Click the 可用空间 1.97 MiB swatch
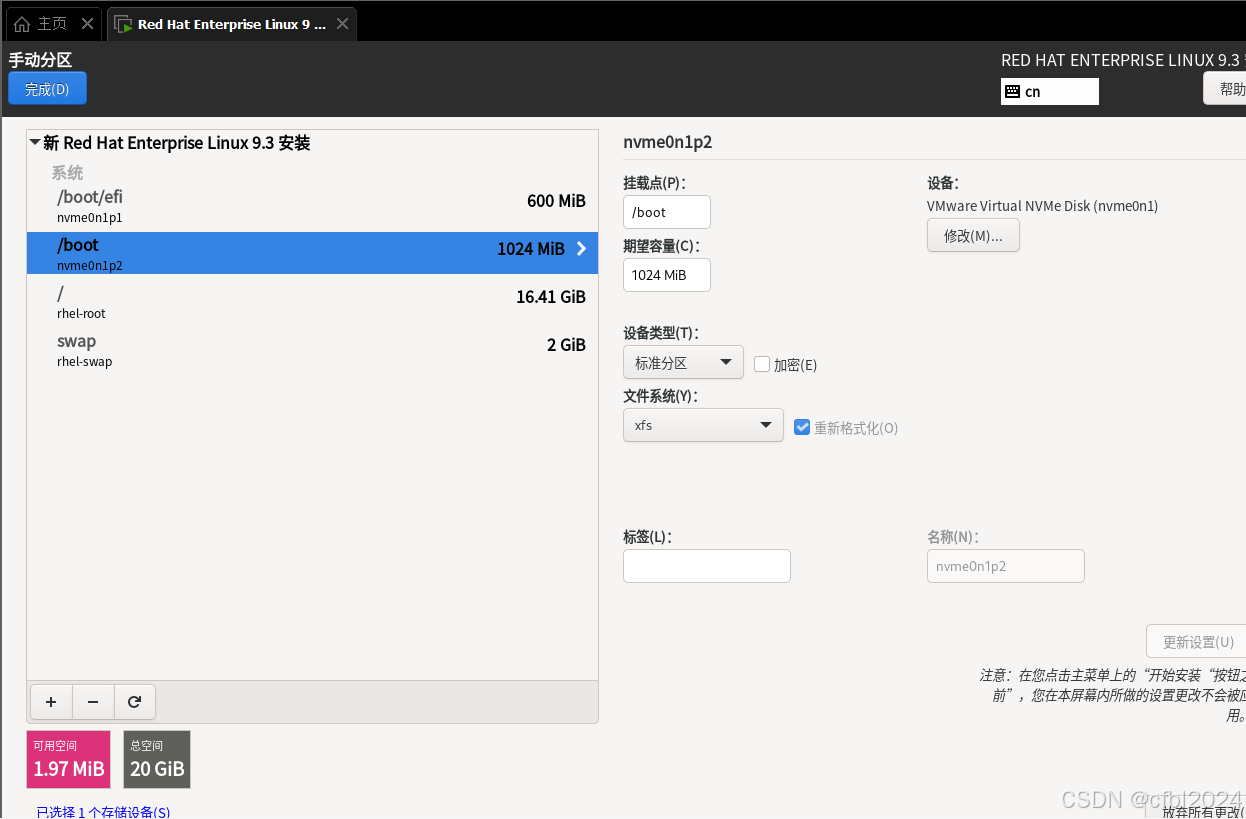The image size is (1246, 819). pos(69,759)
